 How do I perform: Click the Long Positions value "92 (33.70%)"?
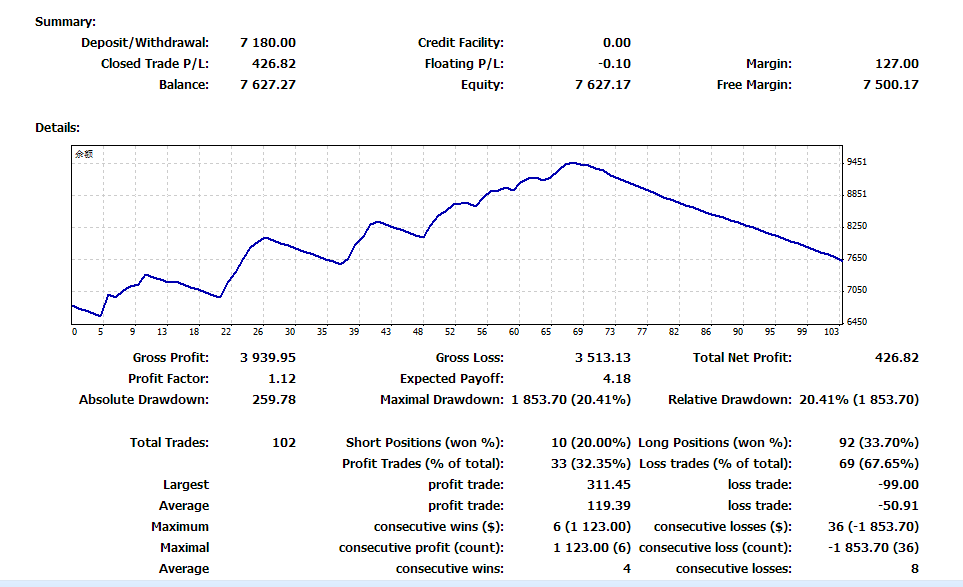(x=879, y=442)
